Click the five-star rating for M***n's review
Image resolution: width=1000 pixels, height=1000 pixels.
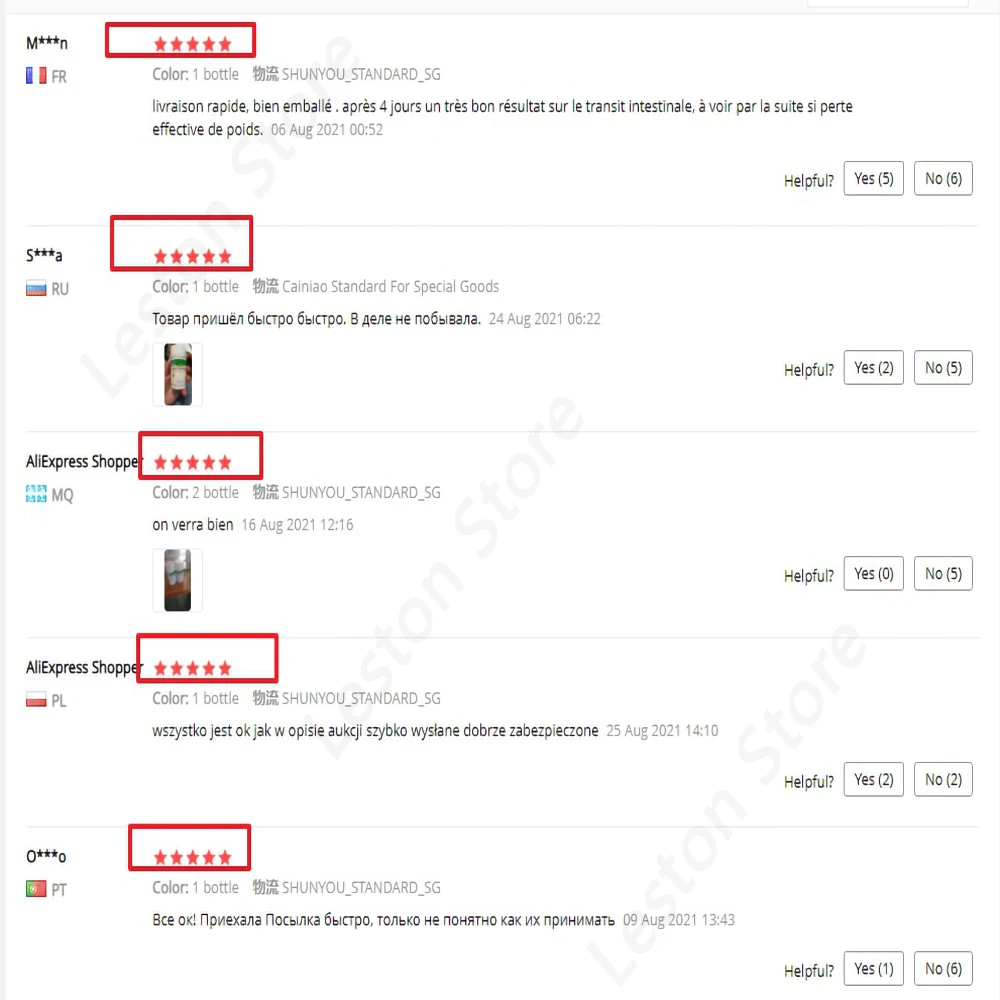coord(193,45)
